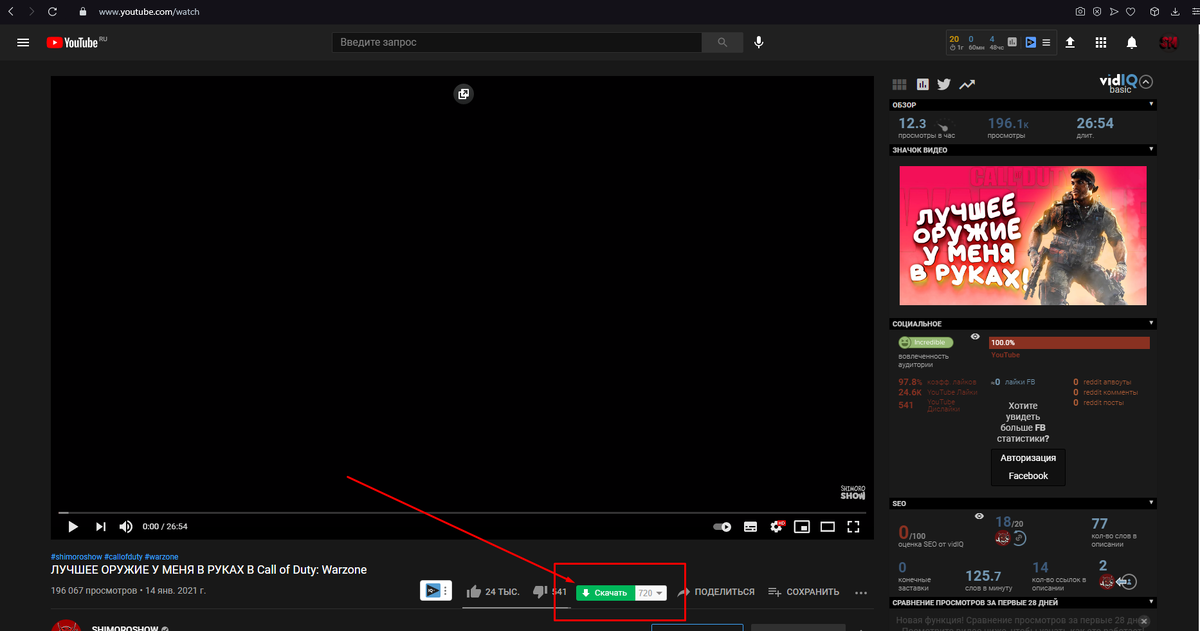Collapse the SEO section in vidIQ panel

[1149, 503]
